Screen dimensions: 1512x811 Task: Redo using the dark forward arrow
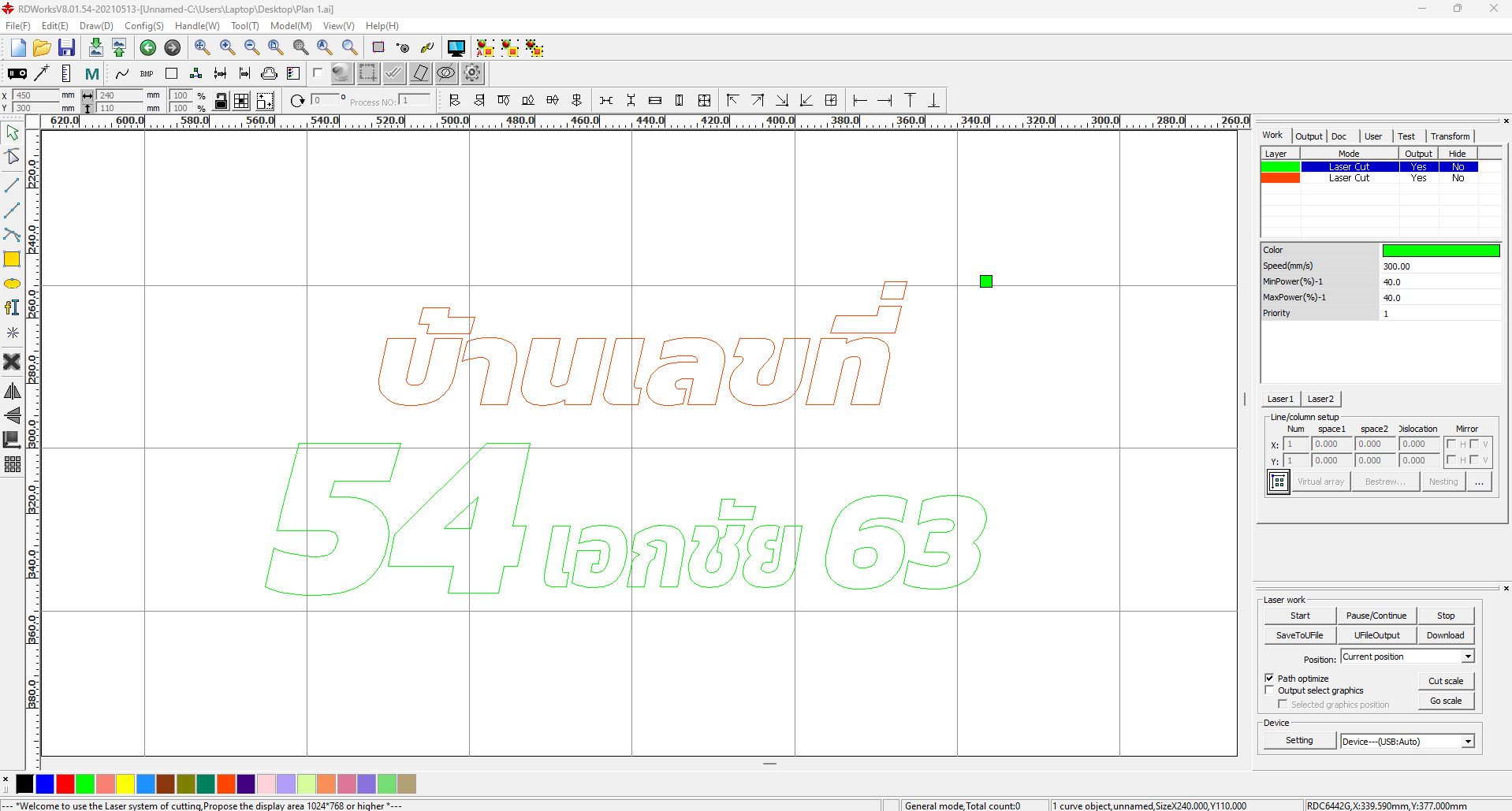tap(172, 48)
